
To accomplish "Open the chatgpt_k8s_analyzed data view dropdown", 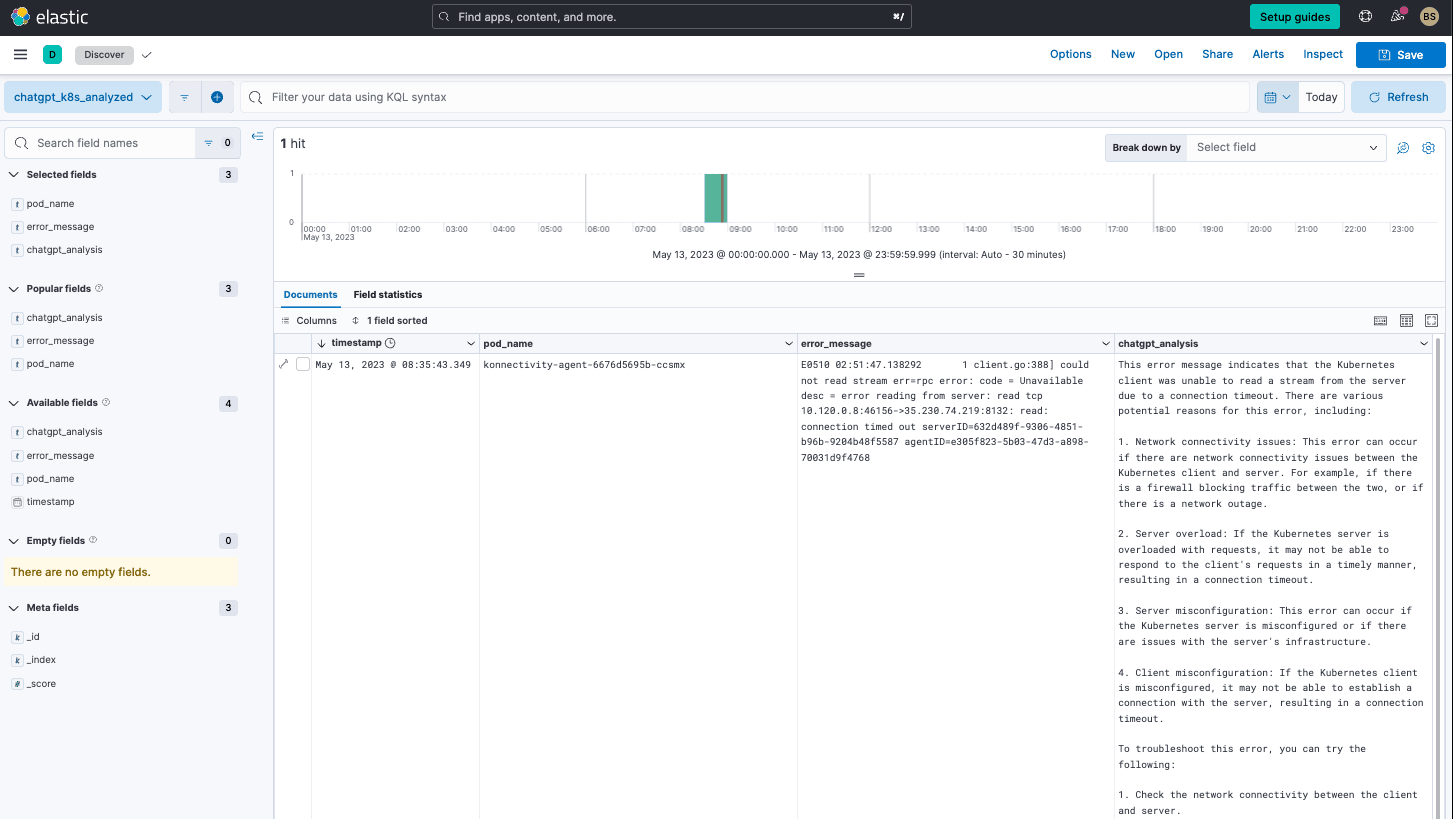I will click(82, 97).
